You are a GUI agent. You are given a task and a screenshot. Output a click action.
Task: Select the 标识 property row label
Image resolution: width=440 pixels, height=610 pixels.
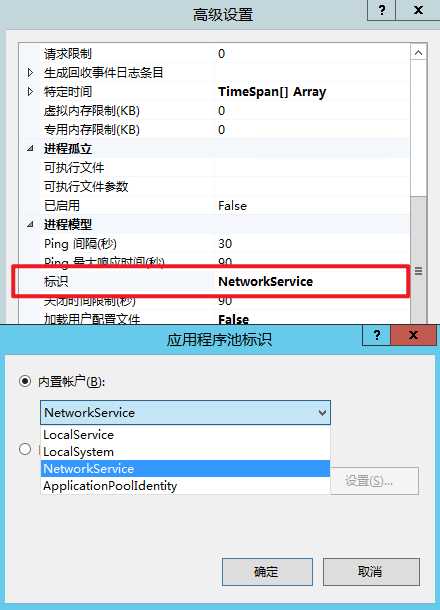(56, 281)
